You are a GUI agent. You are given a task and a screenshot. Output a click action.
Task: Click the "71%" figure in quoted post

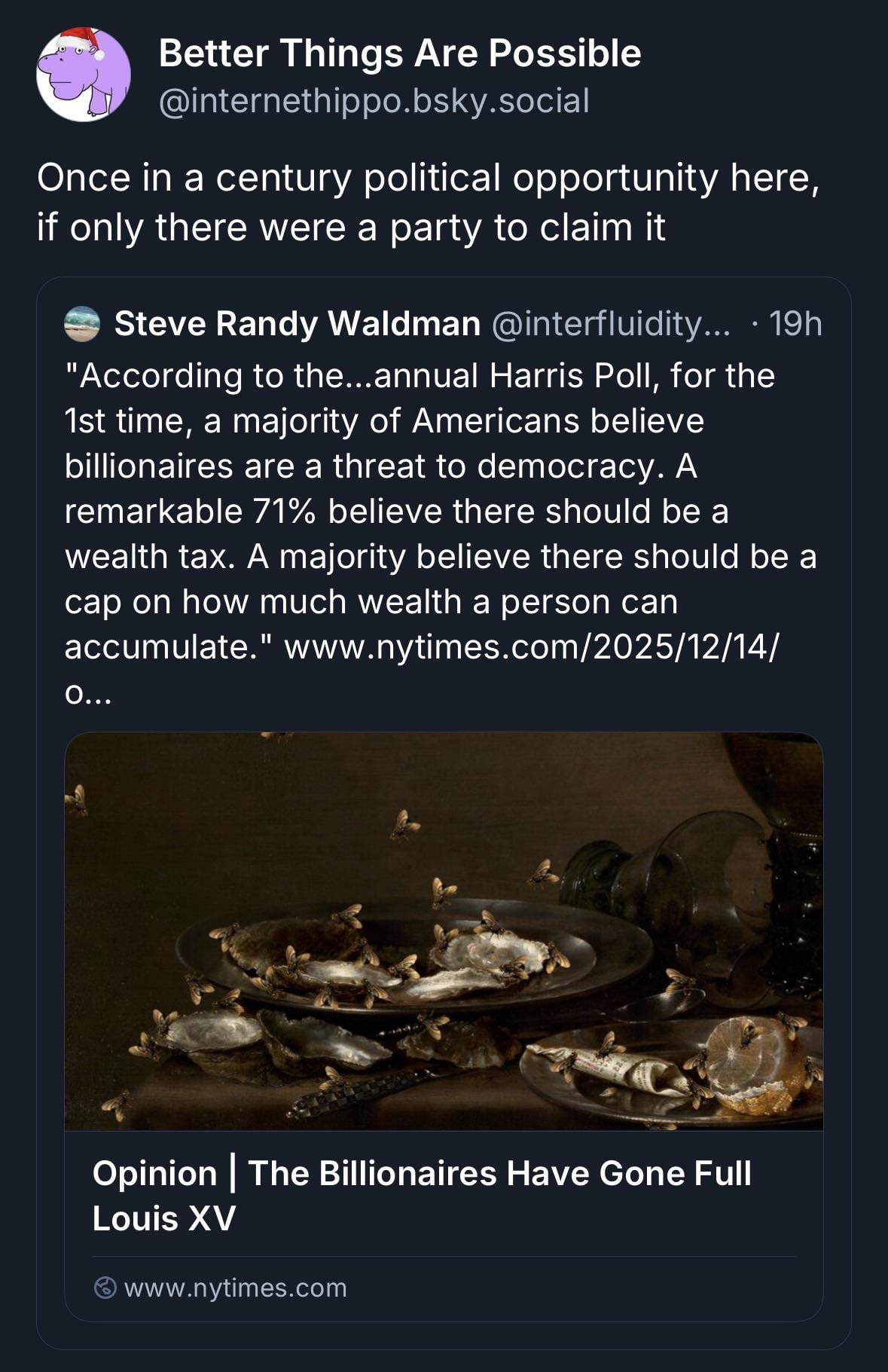tap(284, 512)
